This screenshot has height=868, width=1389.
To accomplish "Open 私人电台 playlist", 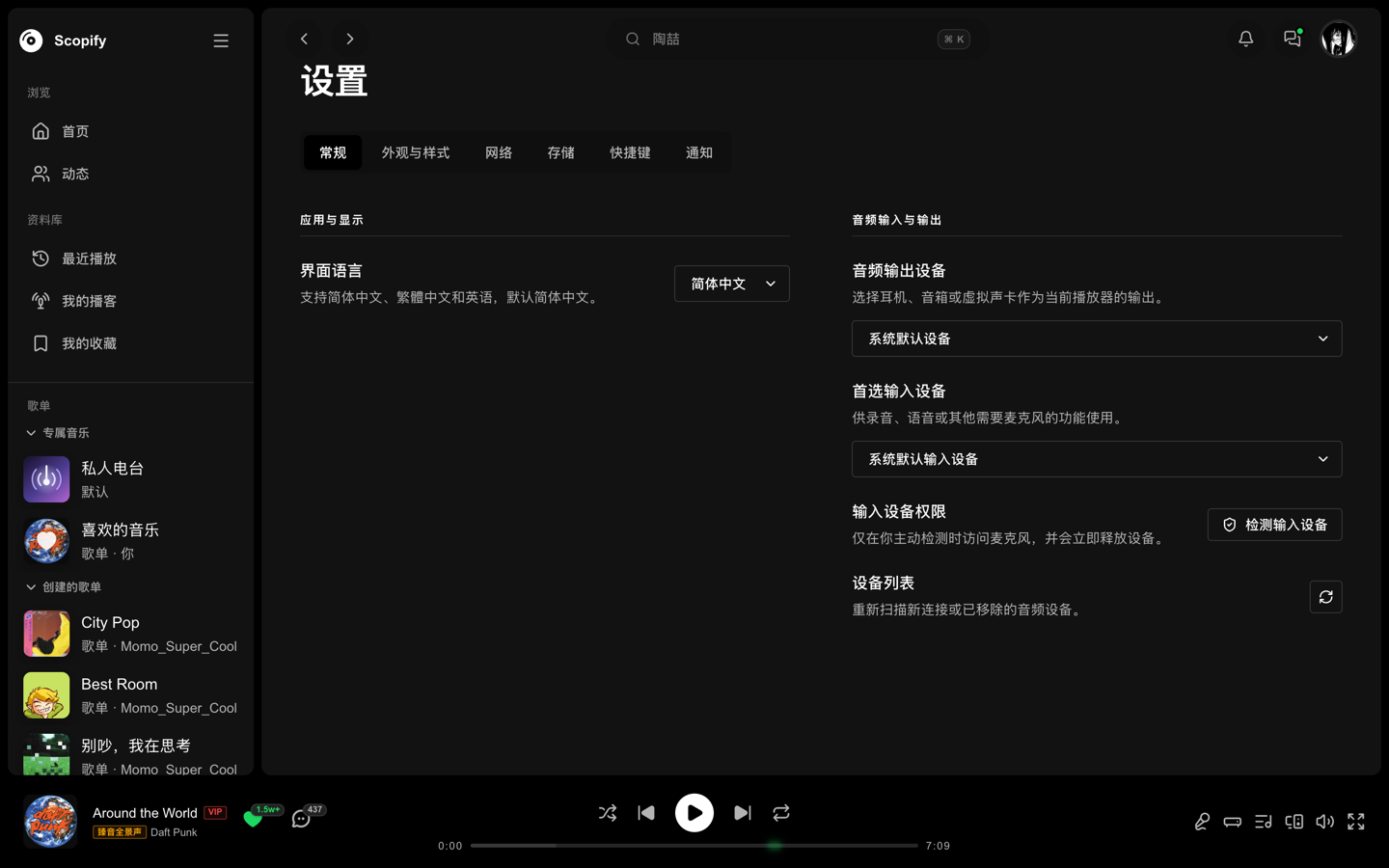I will tap(131, 479).
